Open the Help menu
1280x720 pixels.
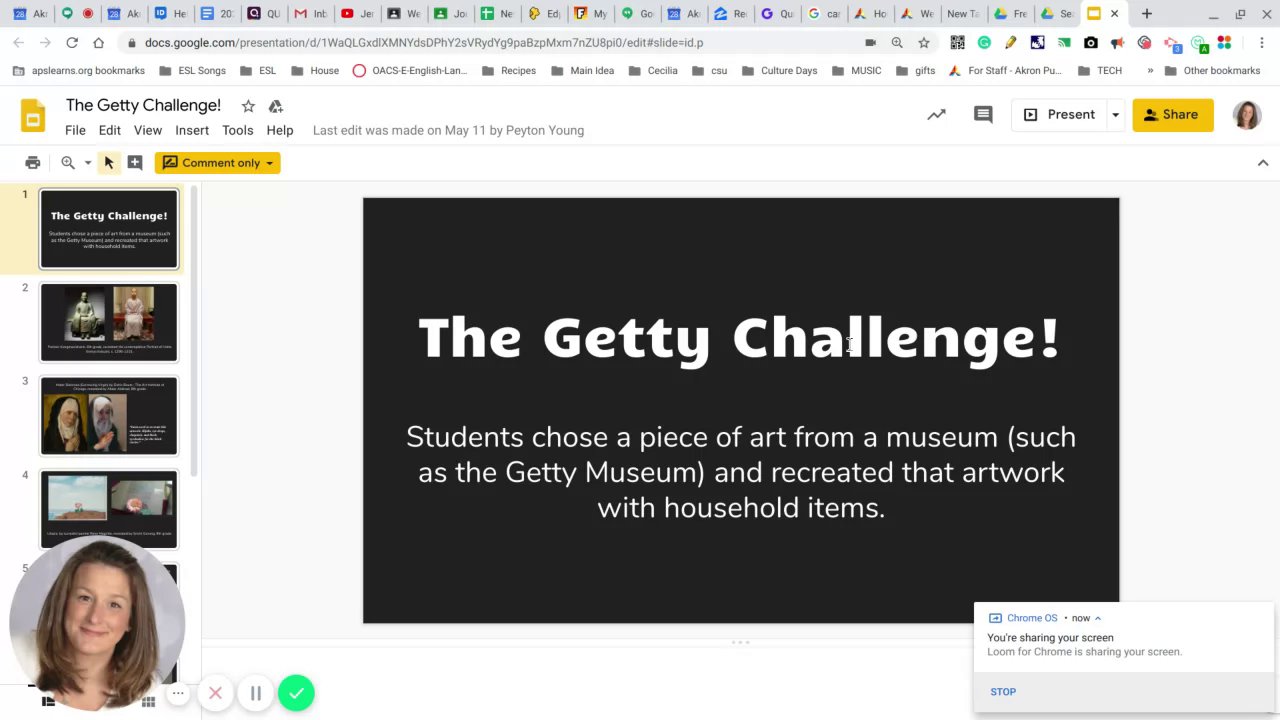280,130
